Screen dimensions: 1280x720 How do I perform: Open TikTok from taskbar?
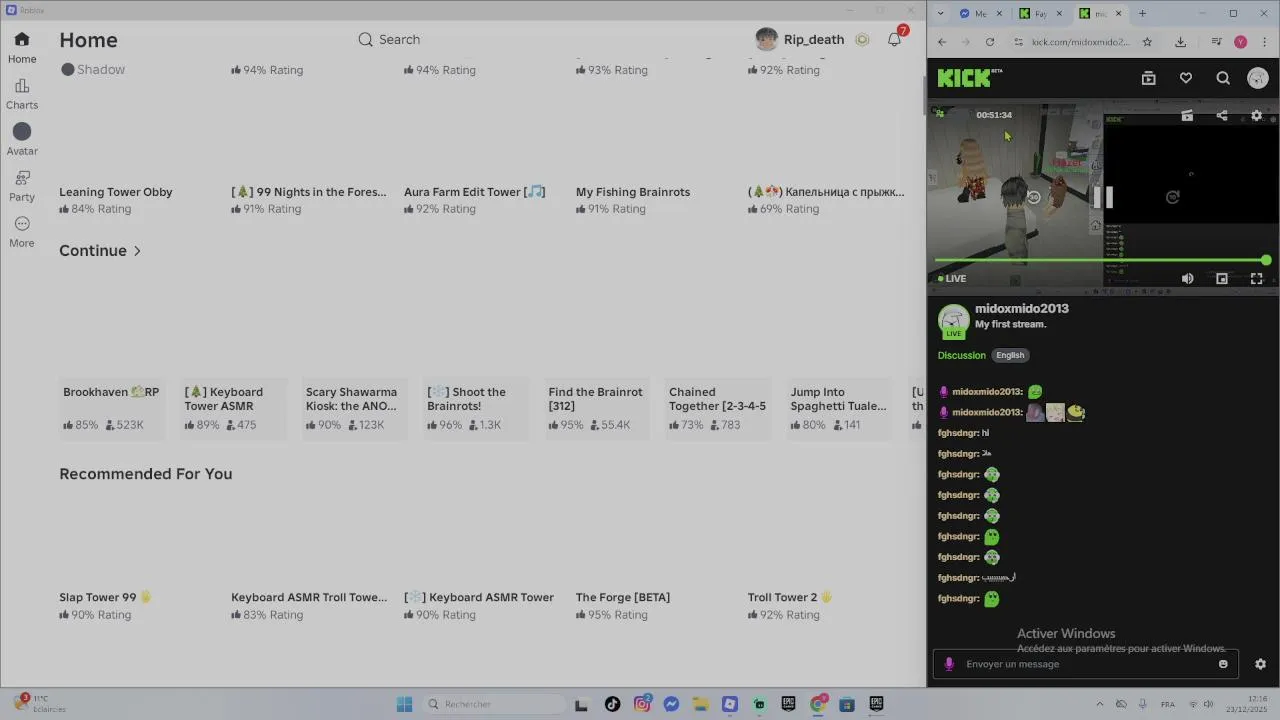612,704
